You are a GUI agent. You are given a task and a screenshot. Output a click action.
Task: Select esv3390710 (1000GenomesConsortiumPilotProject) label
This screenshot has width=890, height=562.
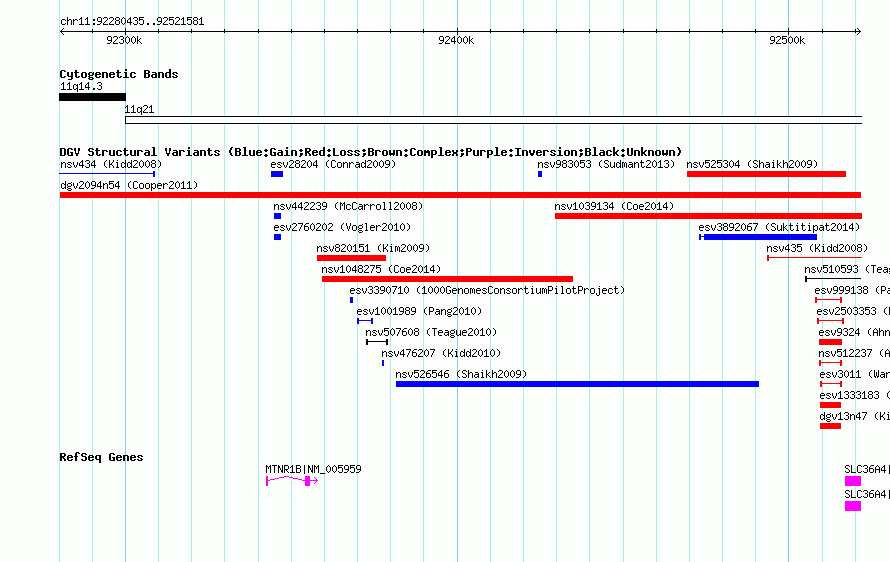point(487,290)
